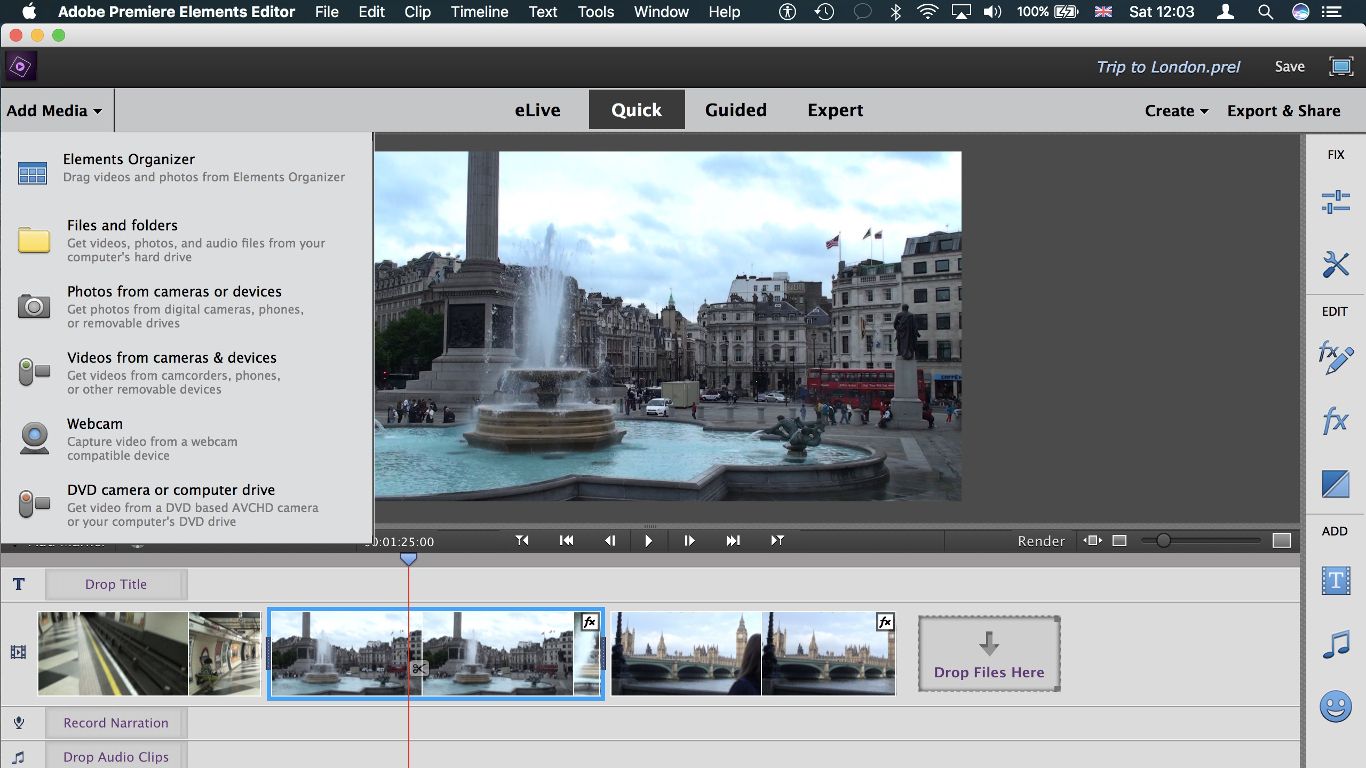Collapse the Add Media dropdown

tap(55, 110)
